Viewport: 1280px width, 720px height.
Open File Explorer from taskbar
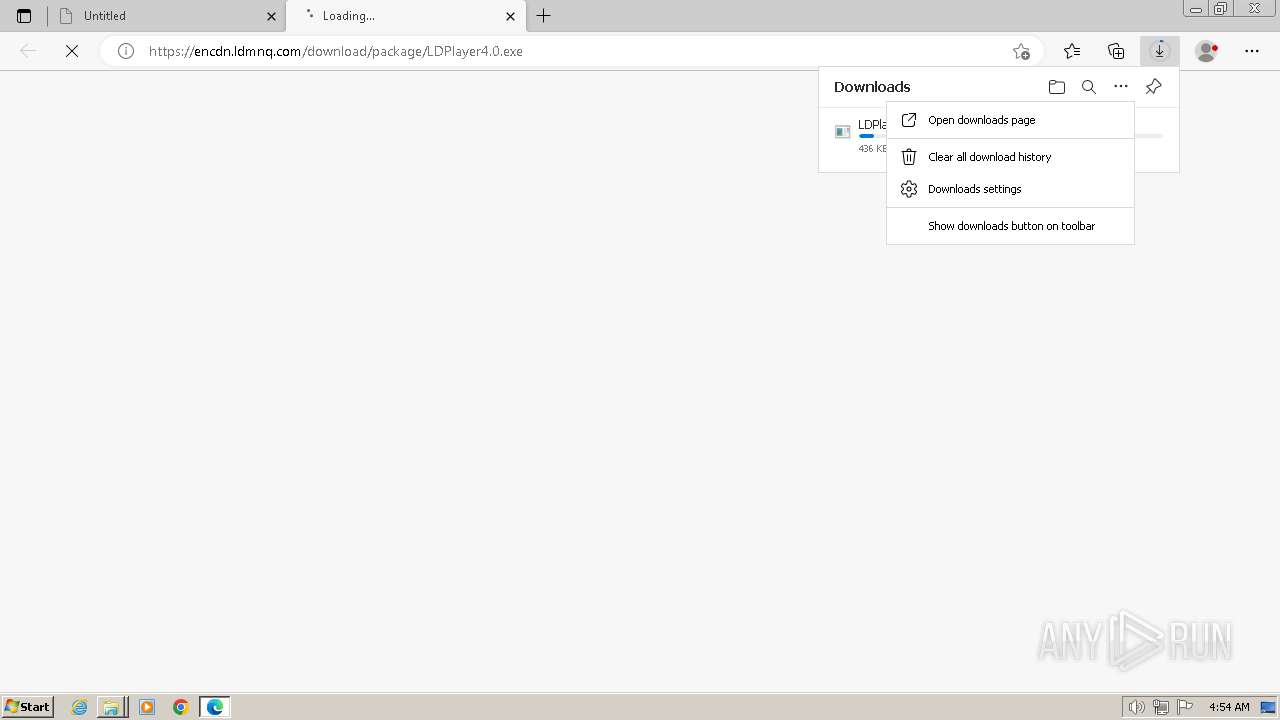pos(111,707)
